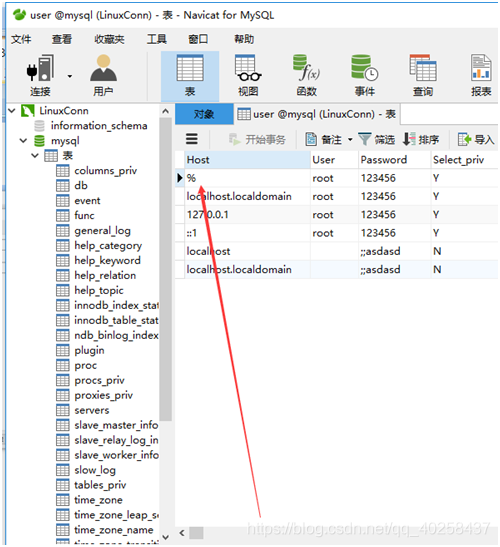The width and height of the screenshot is (500, 547).
Task: Open the 工具 menu
Action: [157, 39]
